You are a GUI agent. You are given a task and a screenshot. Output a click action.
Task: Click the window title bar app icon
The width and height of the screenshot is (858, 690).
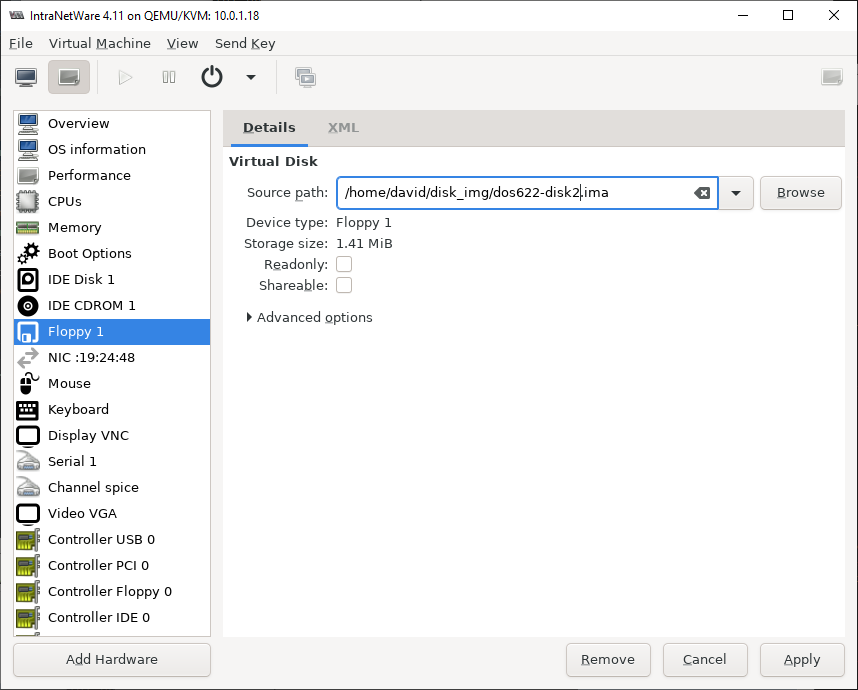tap(17, 15)
